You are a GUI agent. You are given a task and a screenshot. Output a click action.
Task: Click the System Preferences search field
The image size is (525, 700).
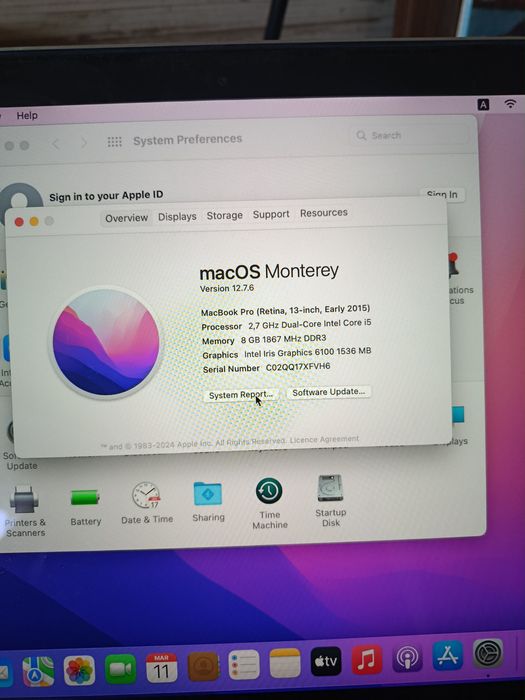pos(408,135)
